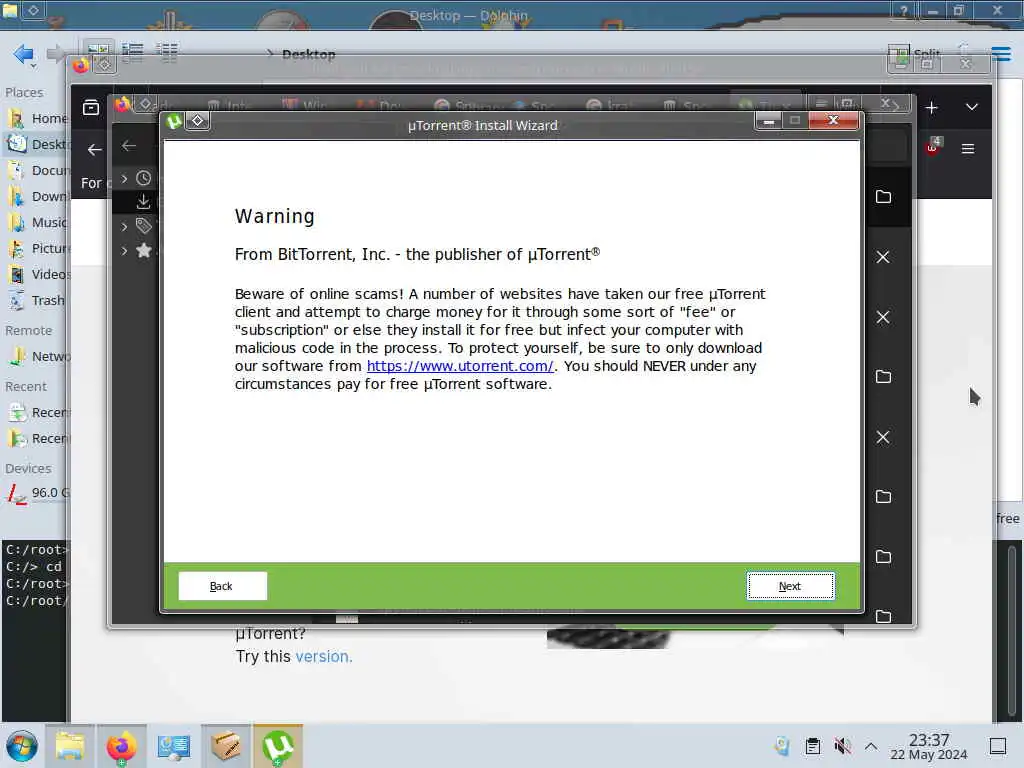Switch Dolphin to icons view mode
Viewport: 1024px width, 768px height.
(x=99, y=52)
